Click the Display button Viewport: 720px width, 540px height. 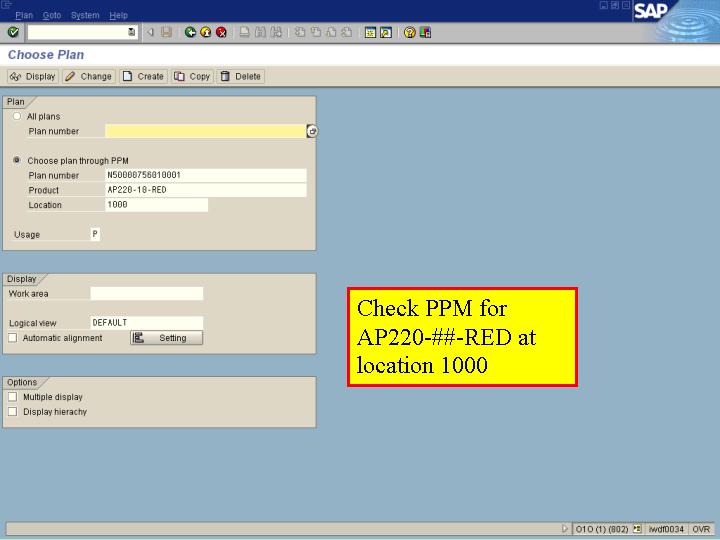click(33, 76)
